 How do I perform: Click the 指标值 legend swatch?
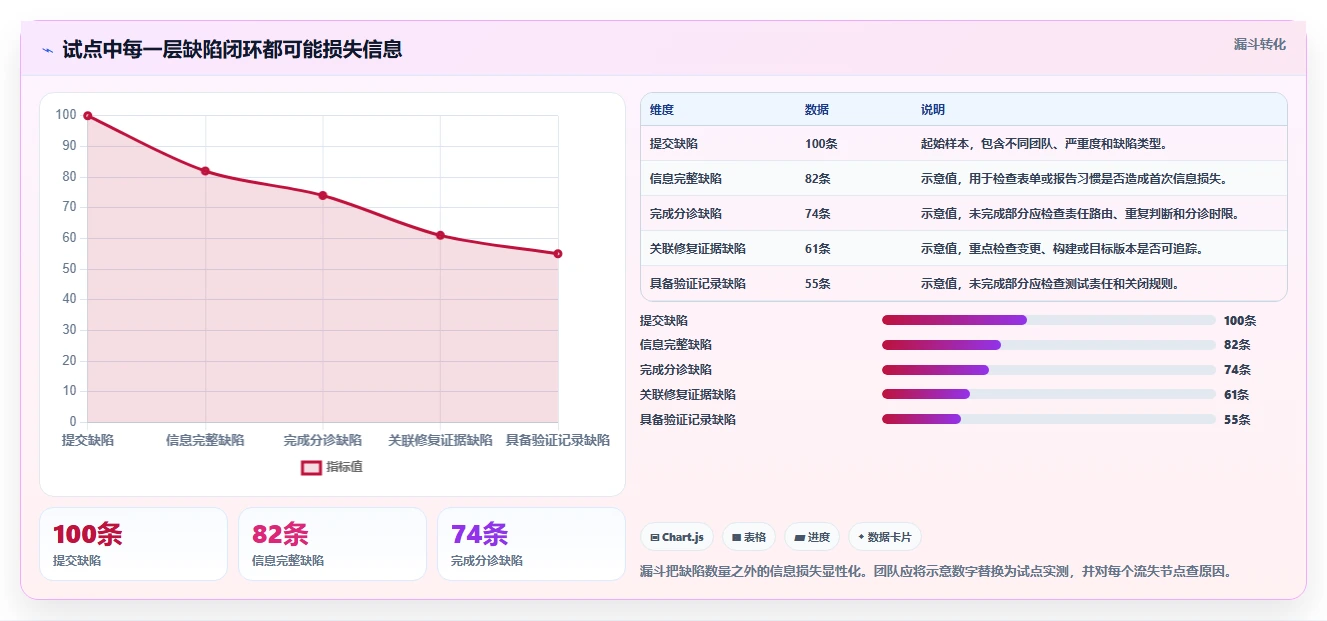[x=311, y=467]
